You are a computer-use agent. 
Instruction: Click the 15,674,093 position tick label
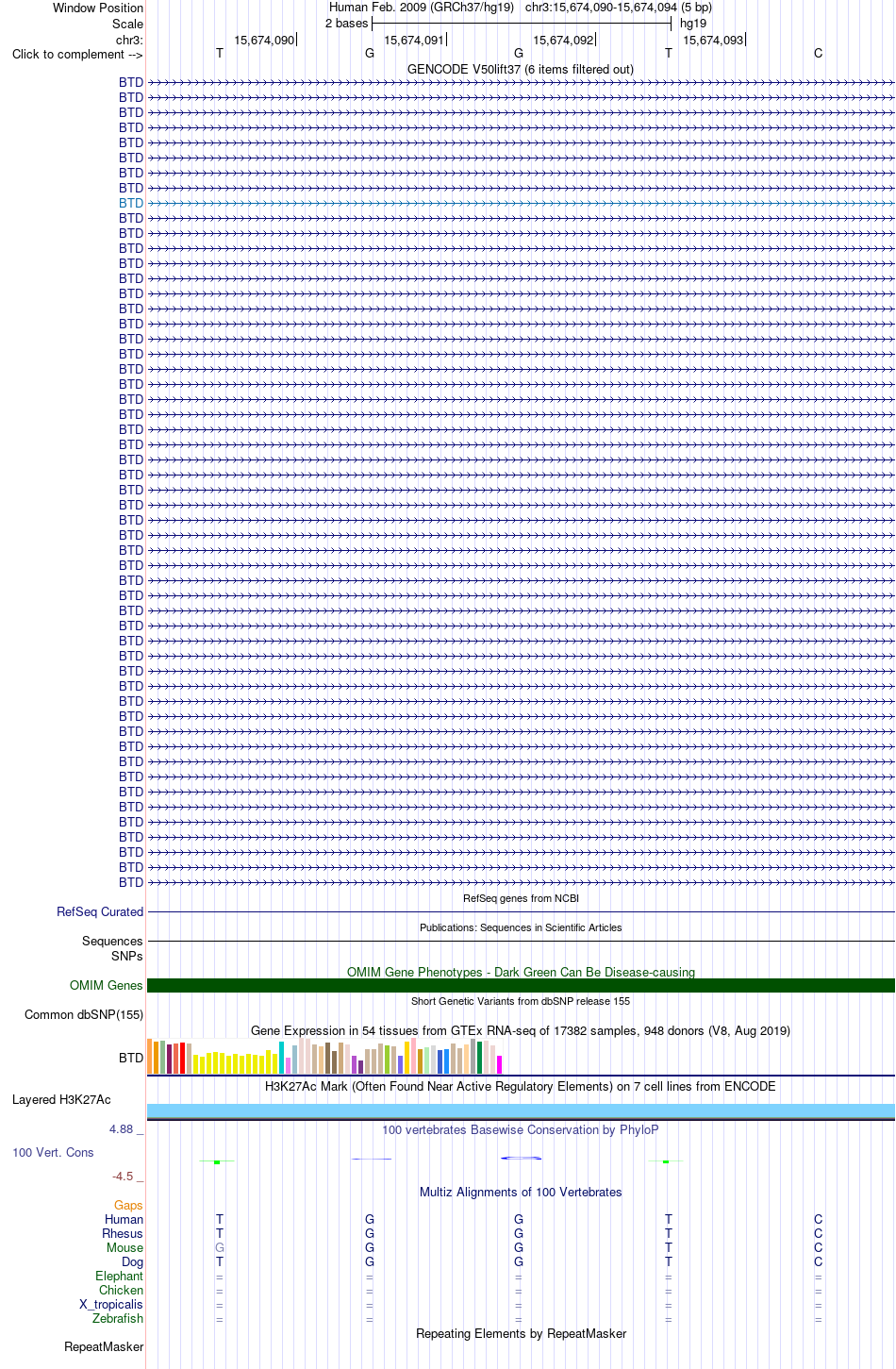(x=714, y=40)
